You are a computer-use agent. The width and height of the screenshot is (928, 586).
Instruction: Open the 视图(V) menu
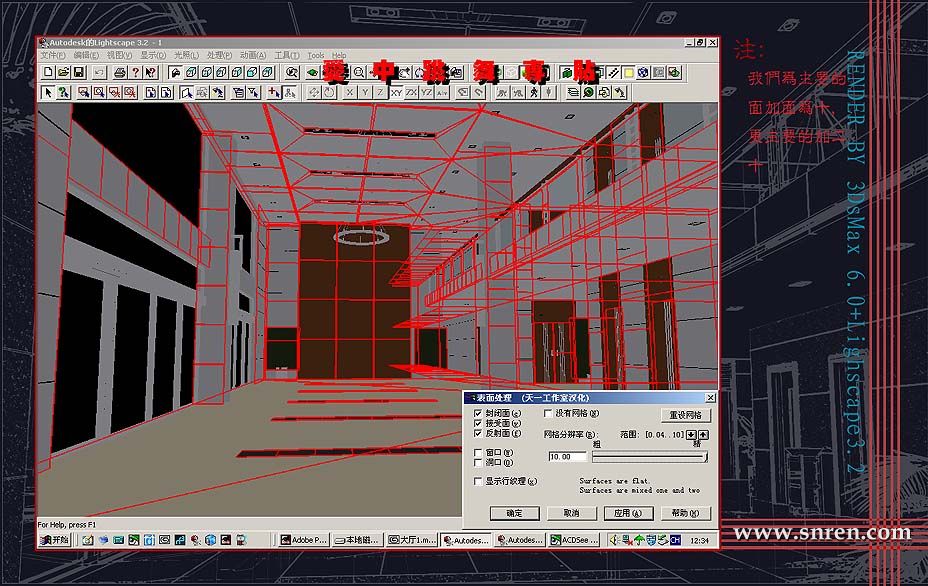(119, 55)
